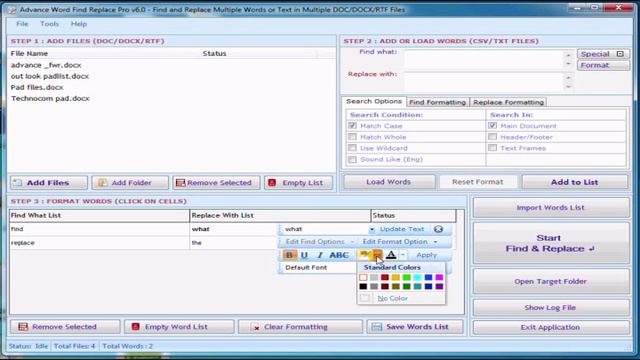
Task: Apply ABC strikethrough formatting
Action: click(339, 255)
